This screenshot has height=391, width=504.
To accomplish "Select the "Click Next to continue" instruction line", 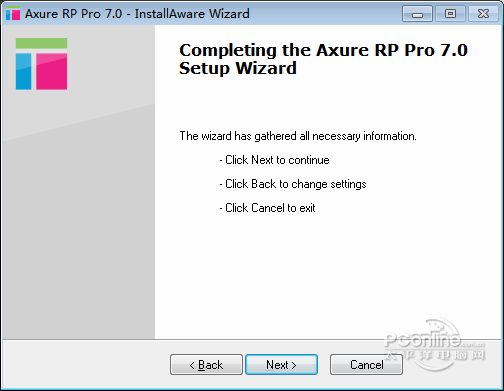I will click(x=275, y=160).
